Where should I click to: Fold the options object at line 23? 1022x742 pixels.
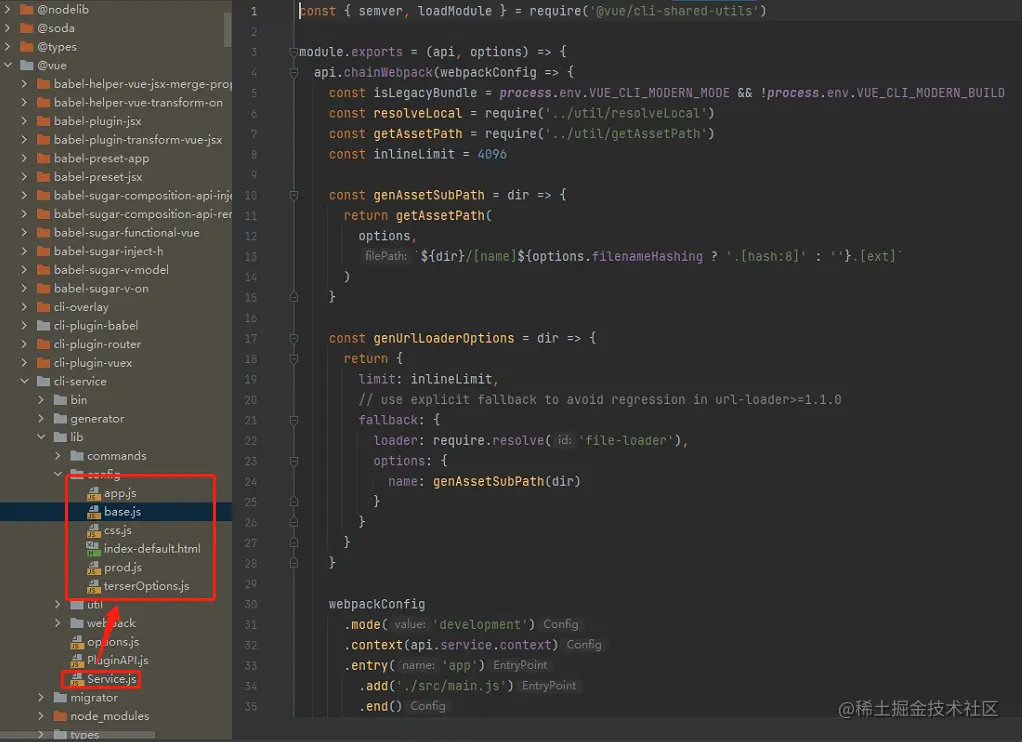(294, 461)
